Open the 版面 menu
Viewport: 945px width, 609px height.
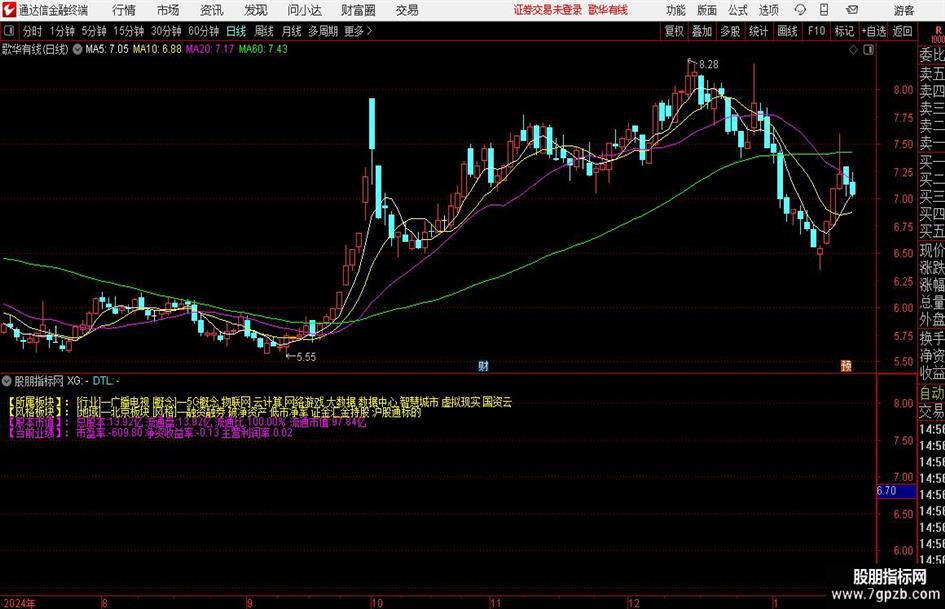coord(706,10)
